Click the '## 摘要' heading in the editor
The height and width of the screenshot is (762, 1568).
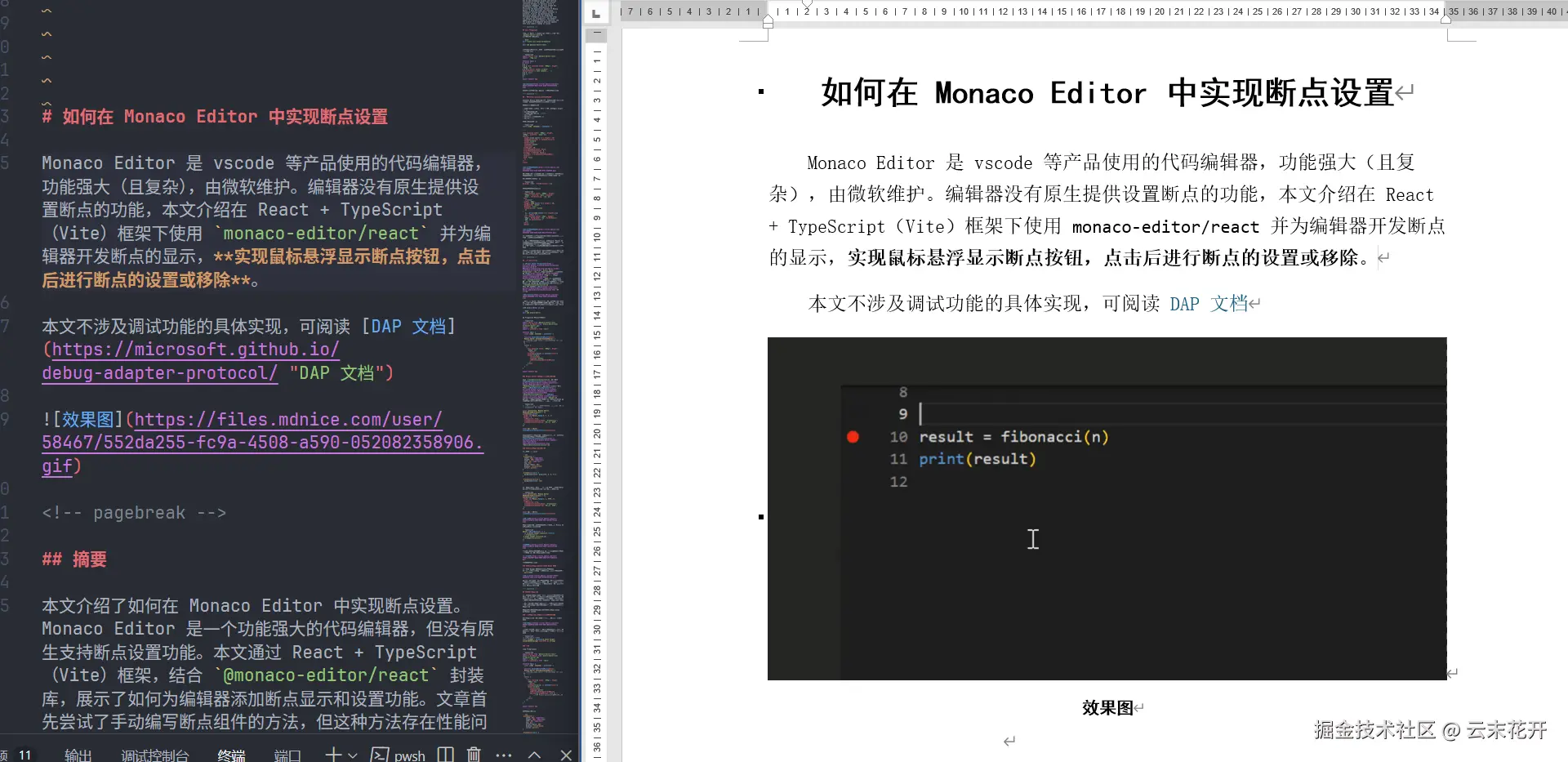pyautogui.click(x=74, y=559)
